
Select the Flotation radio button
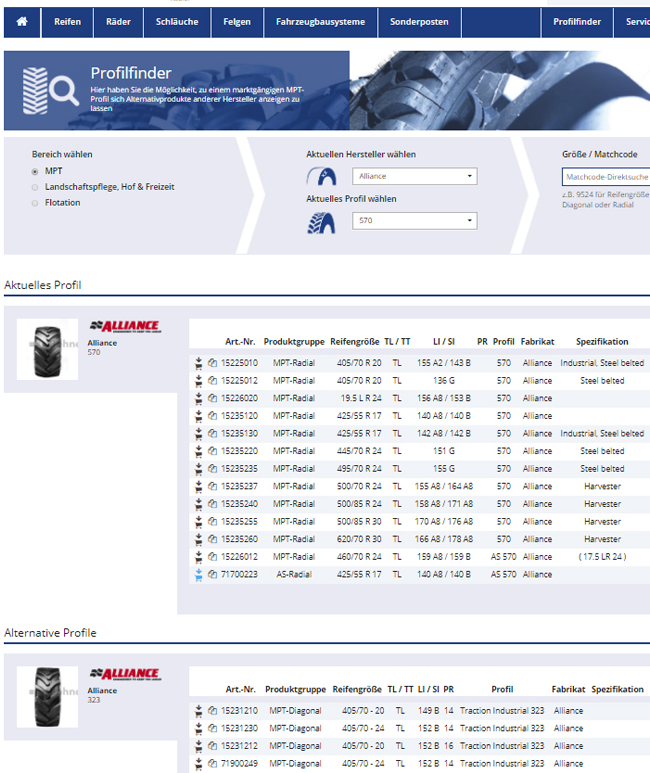click(x=35, y=203)
